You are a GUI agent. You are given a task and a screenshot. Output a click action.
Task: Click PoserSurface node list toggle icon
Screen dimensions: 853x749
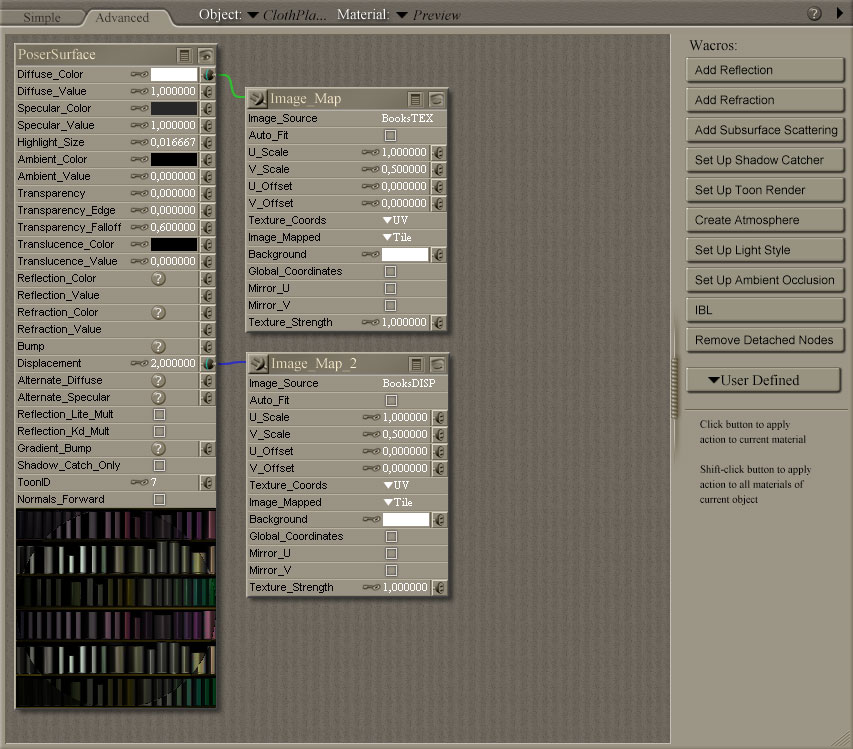tap(184, 55)
